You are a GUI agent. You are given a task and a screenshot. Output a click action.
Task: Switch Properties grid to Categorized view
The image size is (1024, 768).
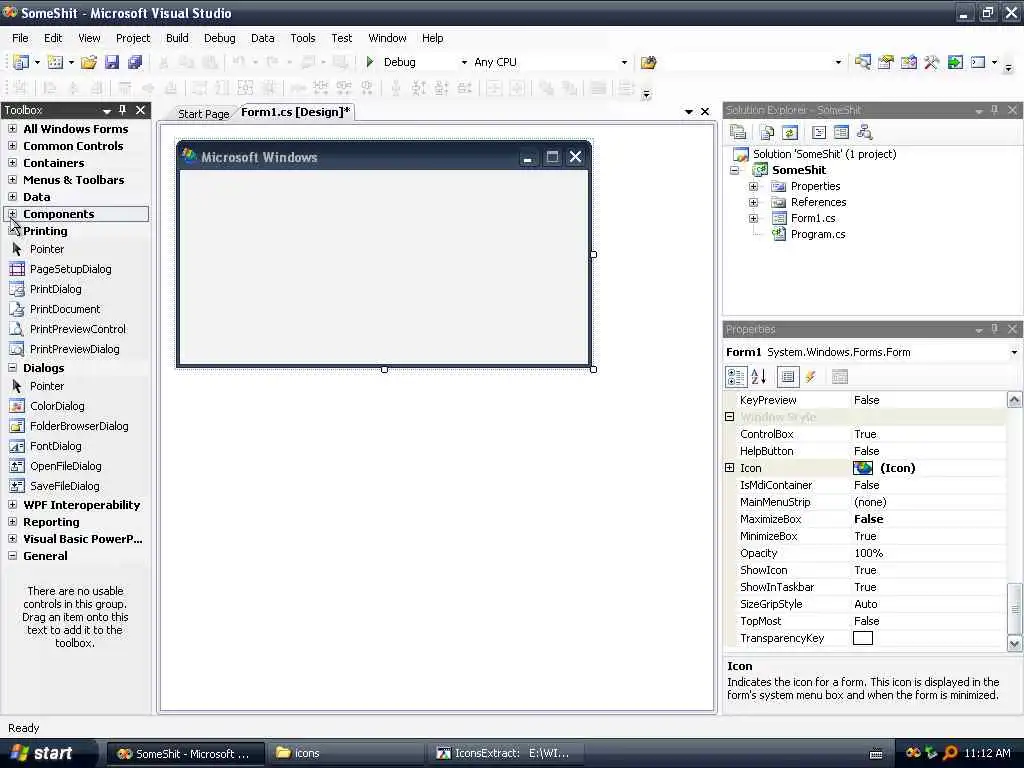pyautogui.click(x=736, y=376)
